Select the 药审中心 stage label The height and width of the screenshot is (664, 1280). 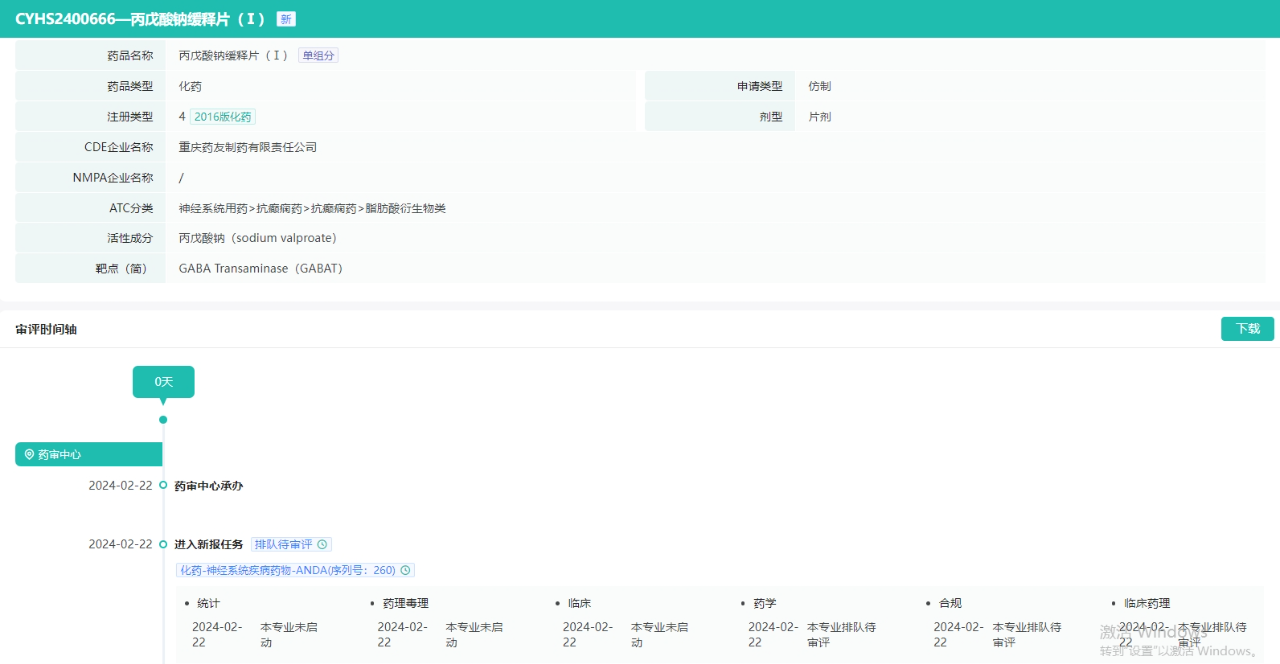(x=60, y=455)
